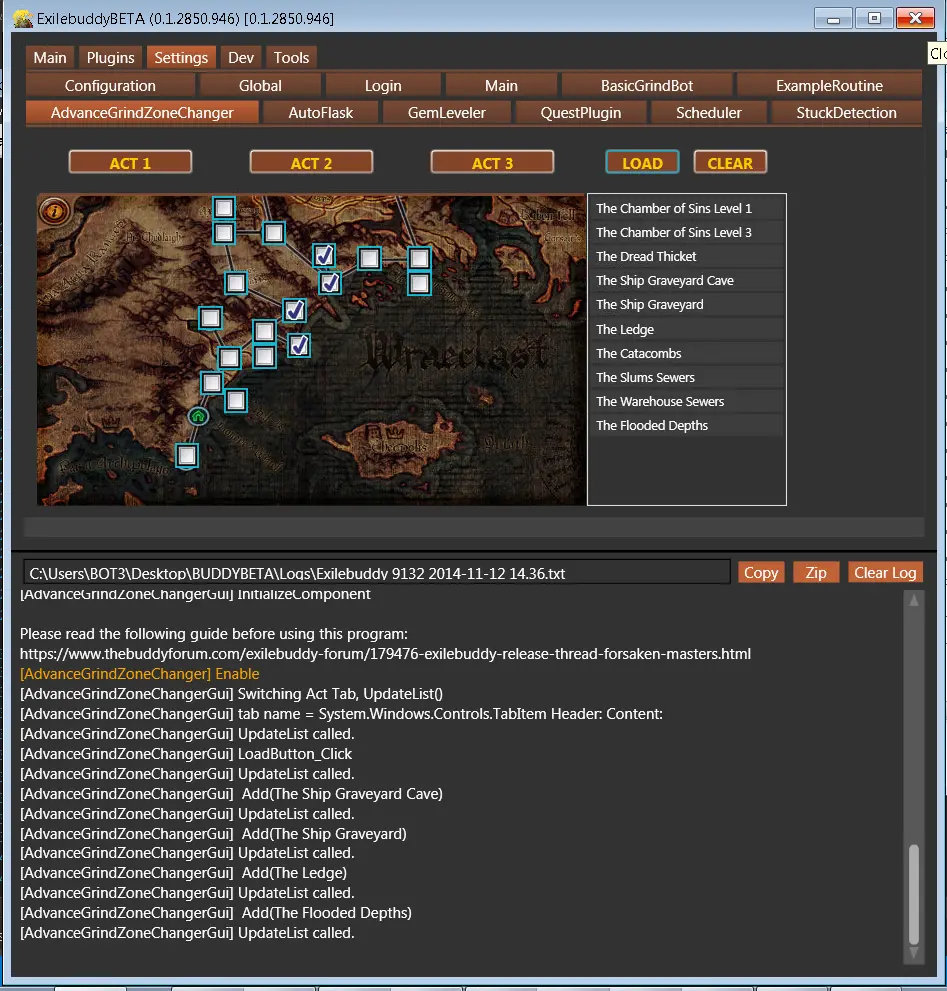Select The Dread Thicket in zone list
947x991 pixels.
tap(646, 257)
